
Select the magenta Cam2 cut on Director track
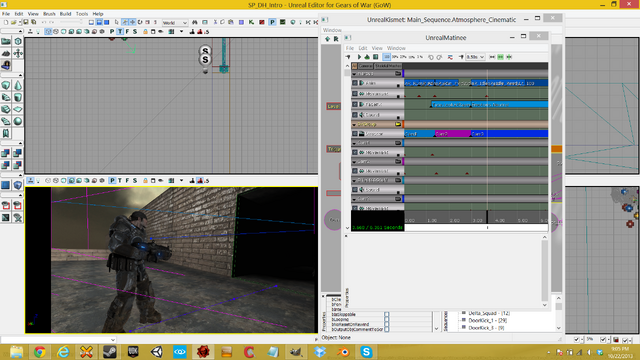452,133
